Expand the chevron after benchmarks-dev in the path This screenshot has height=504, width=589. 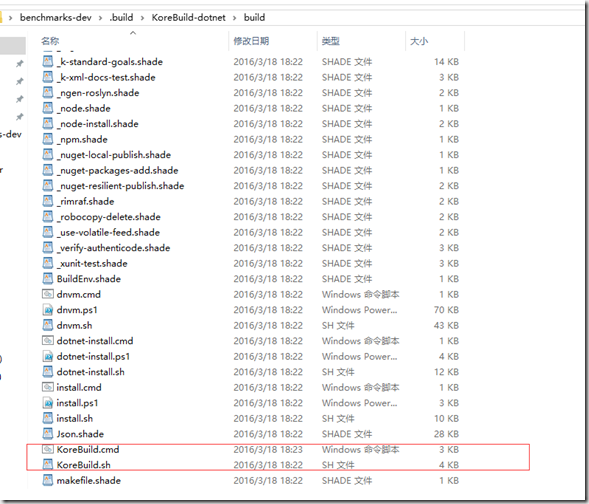click(100, 18)
